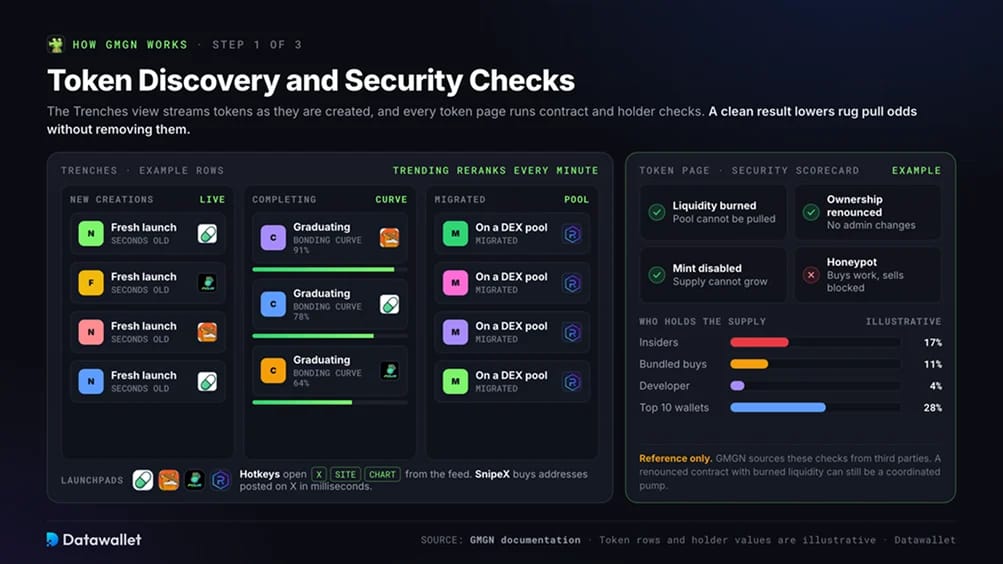Click the 28% Top 10 wallets value

[933, 408]
